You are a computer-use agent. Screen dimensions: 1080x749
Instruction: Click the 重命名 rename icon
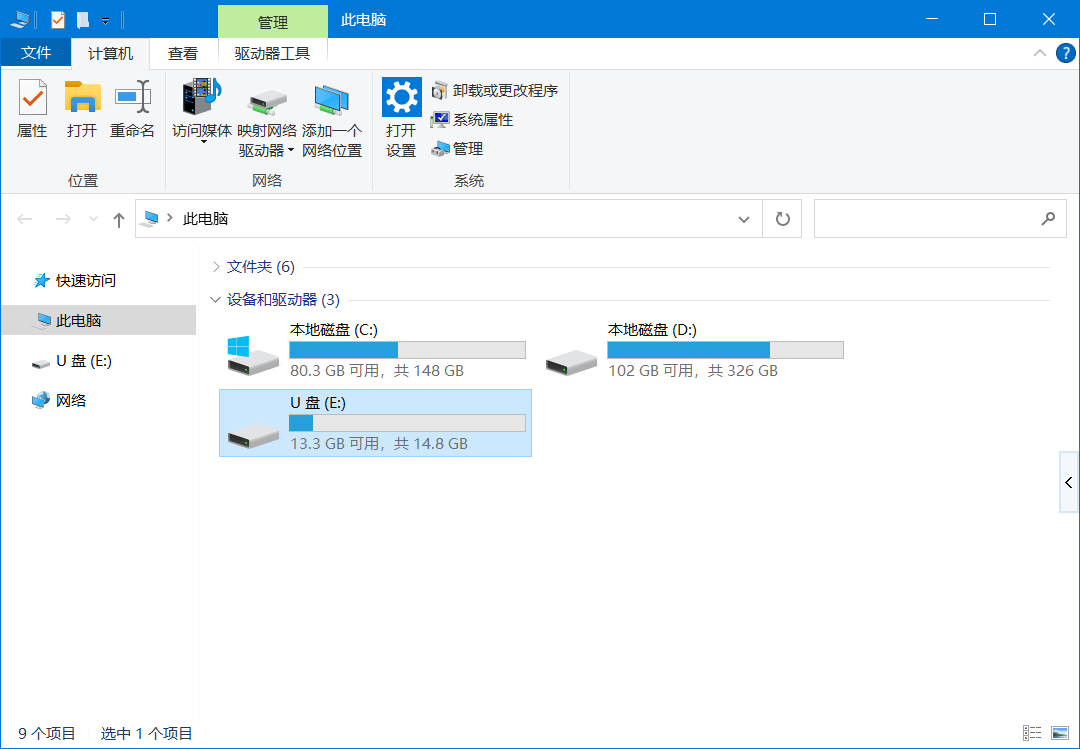click(x=132, y=97)
